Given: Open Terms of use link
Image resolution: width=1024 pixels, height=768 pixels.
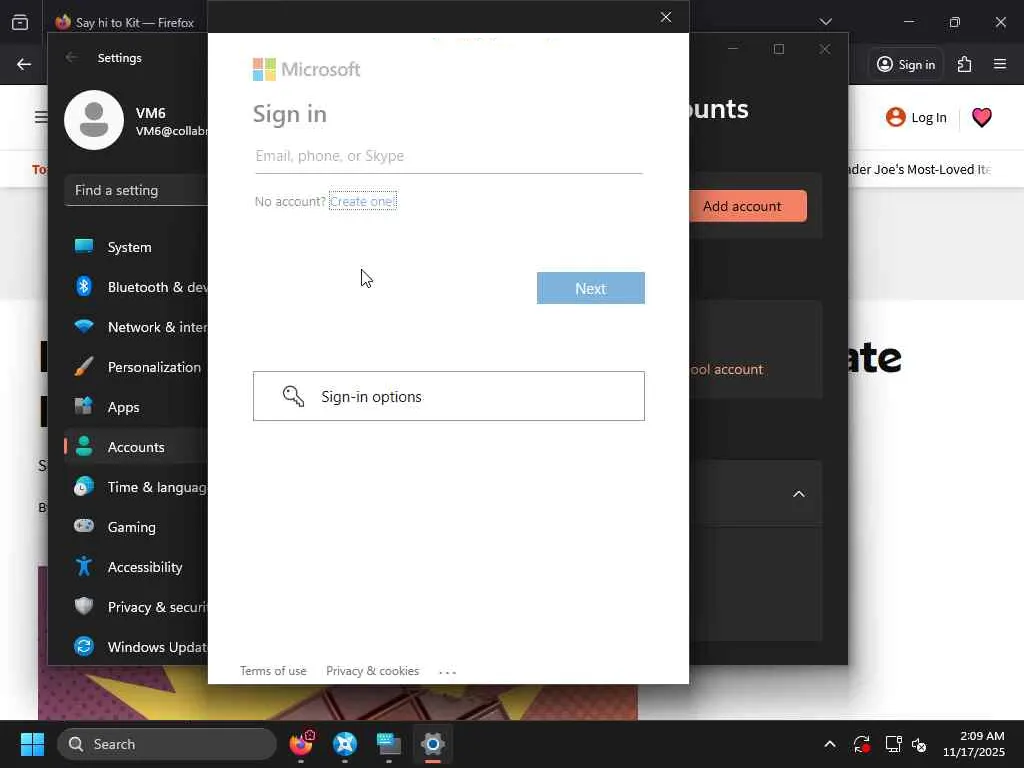Looking at the screenshot, I should click(273, 671).
